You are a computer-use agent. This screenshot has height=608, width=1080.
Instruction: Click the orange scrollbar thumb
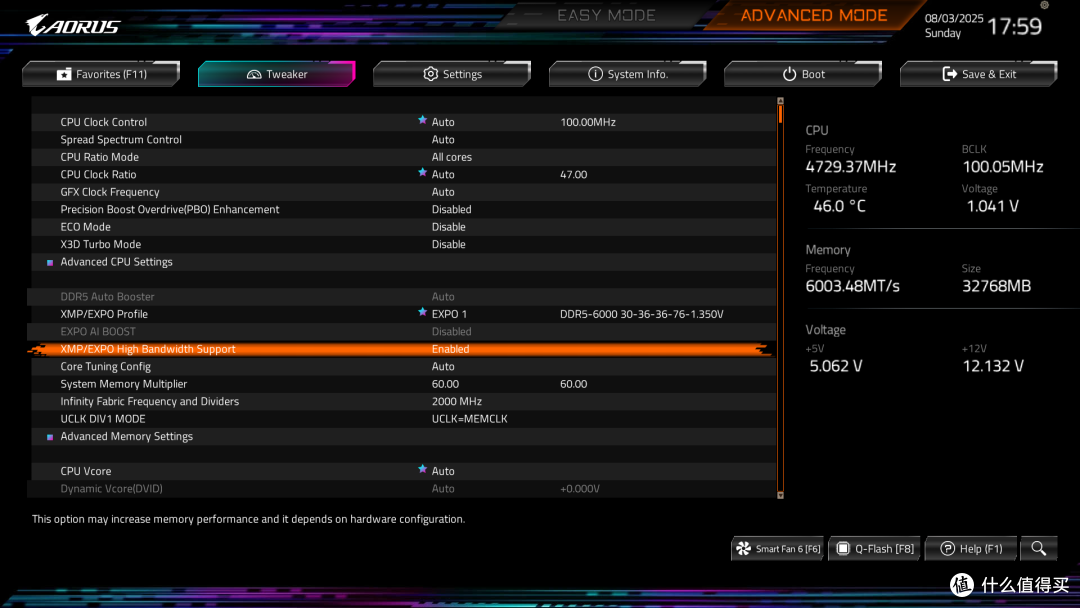(x=780, y=114)
